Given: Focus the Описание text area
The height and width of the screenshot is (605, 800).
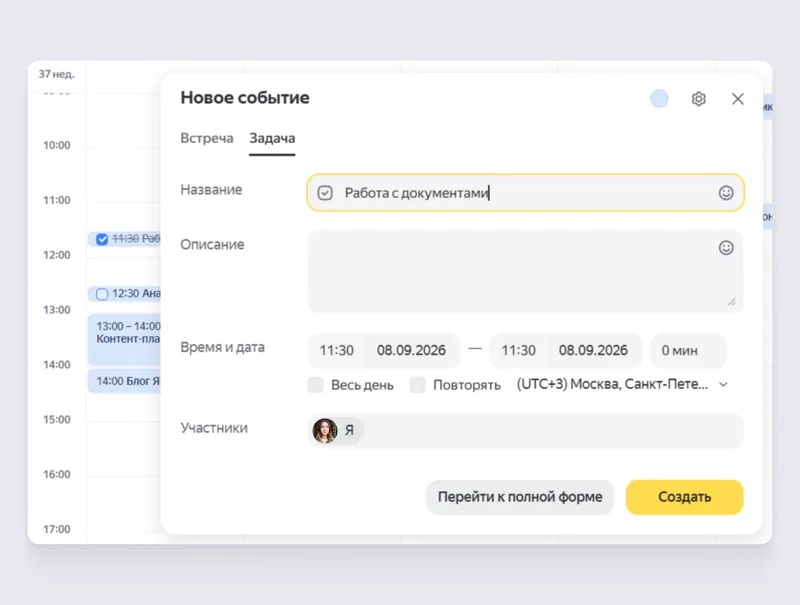Looking at the screenshot, I should pos(526,271).
